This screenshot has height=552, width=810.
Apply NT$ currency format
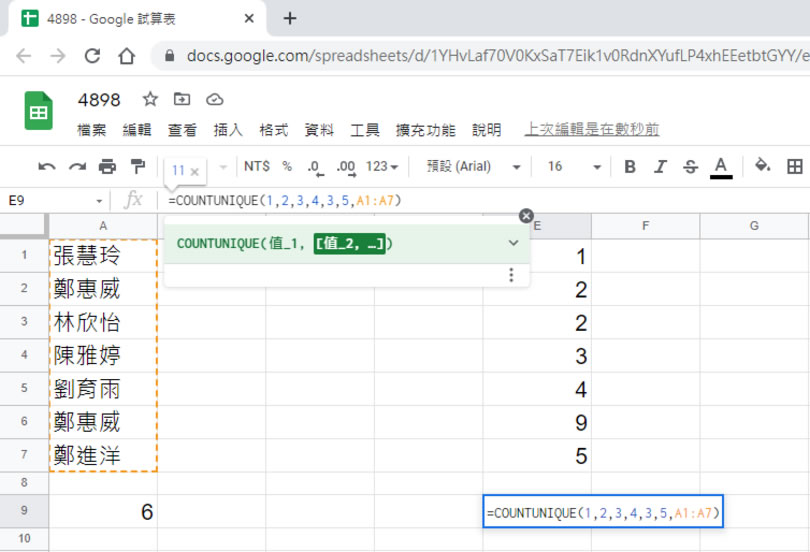coord(257,166)
